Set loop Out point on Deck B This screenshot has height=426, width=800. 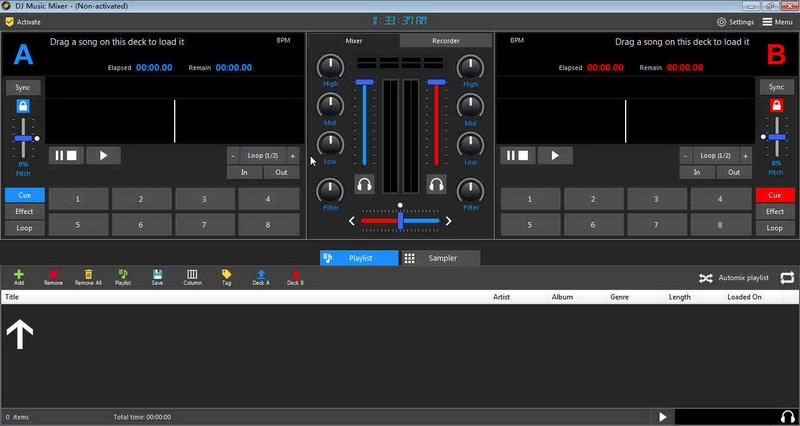(734, 172)
